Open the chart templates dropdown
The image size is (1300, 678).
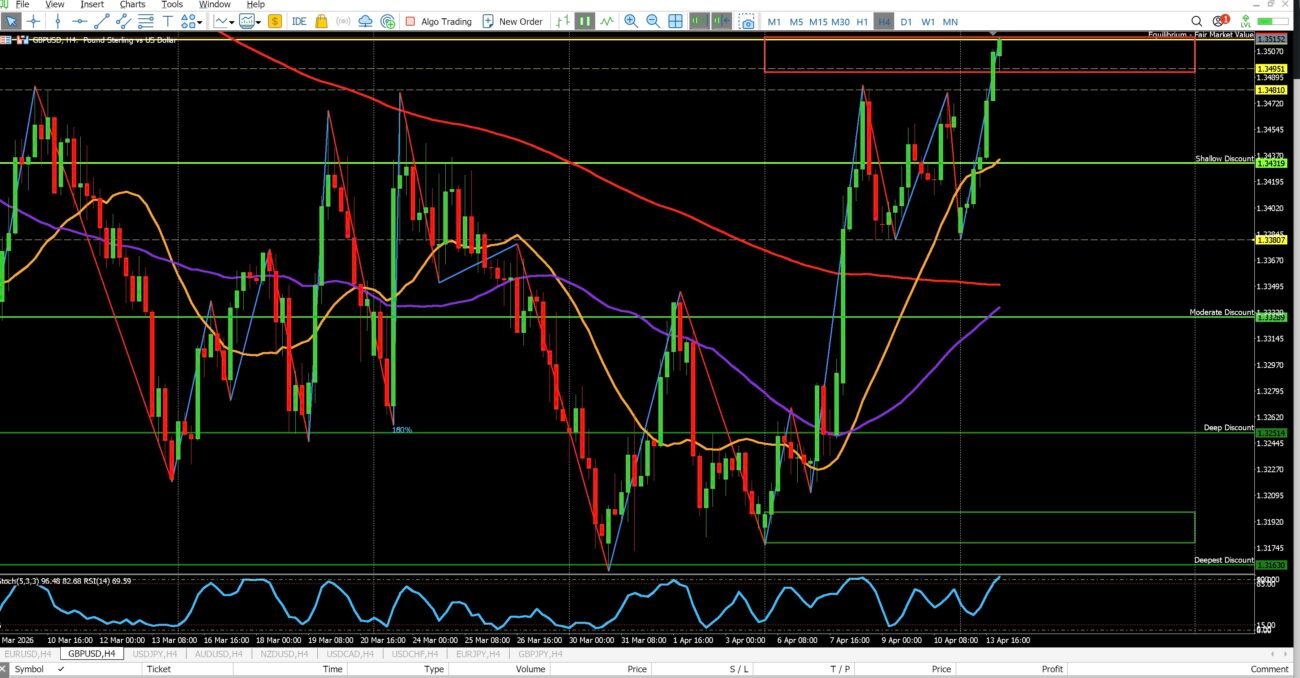[x=249, y=21]
